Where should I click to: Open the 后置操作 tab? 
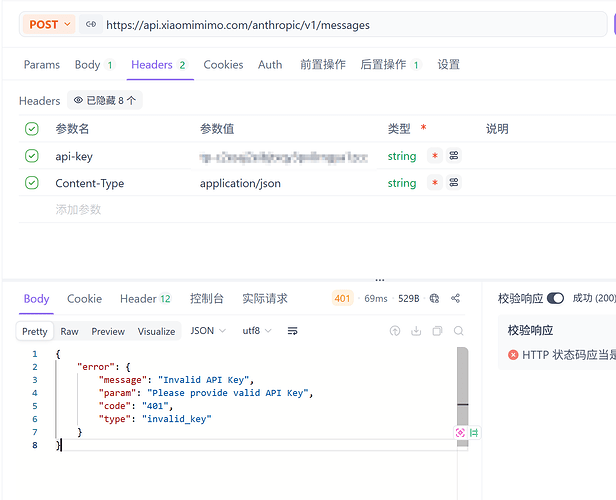coord(390,64)
